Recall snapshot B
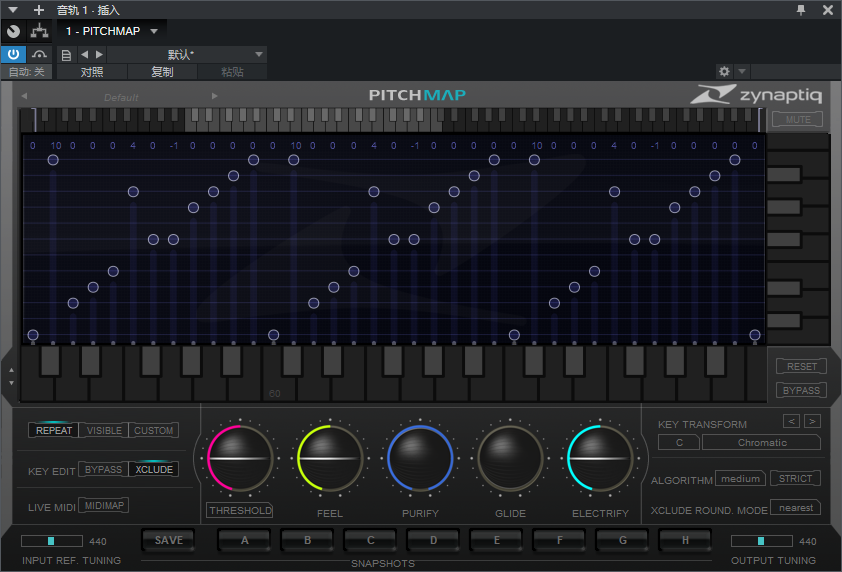 (x=308, y=540)
